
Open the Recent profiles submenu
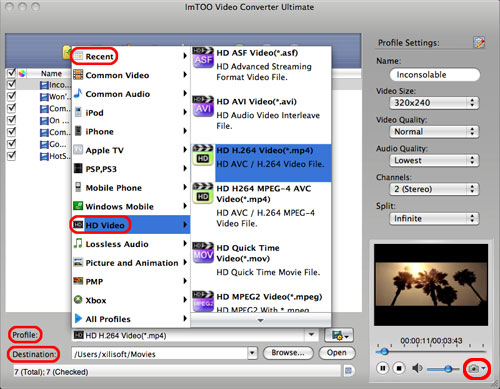tap(131, 56)
